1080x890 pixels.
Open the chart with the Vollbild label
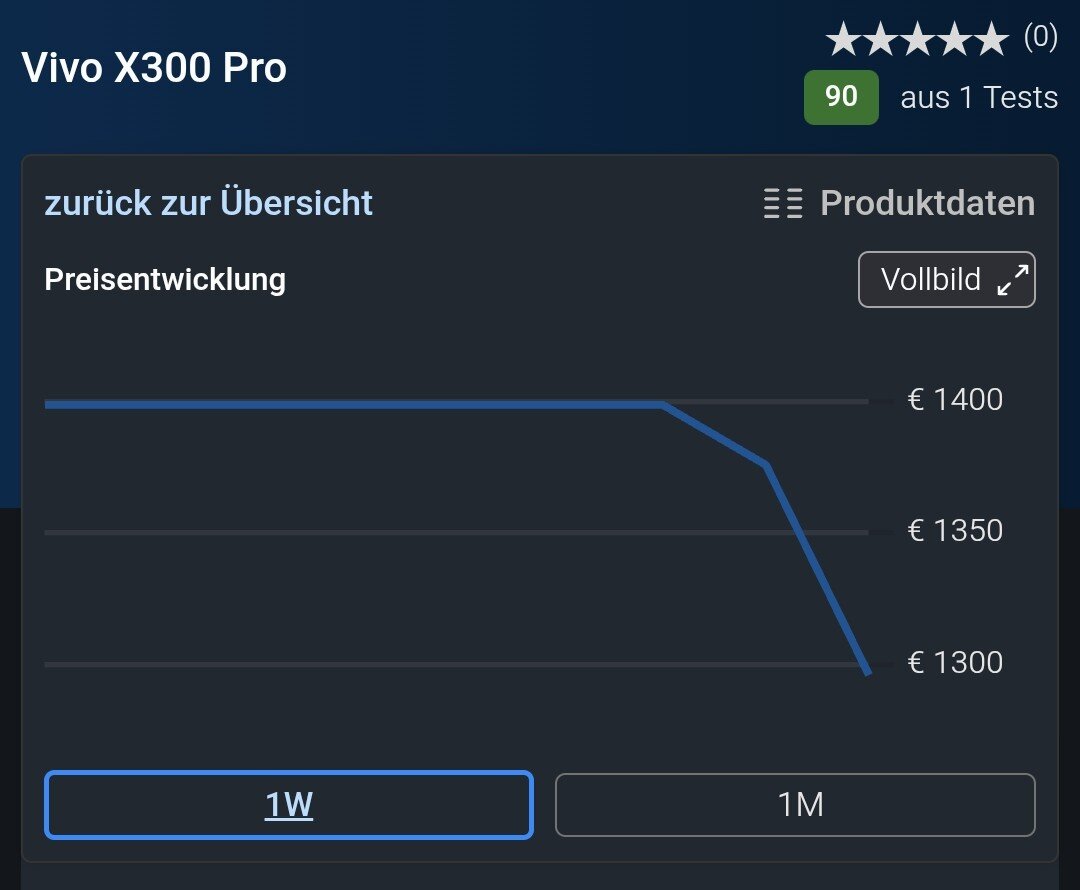[931, 280]
